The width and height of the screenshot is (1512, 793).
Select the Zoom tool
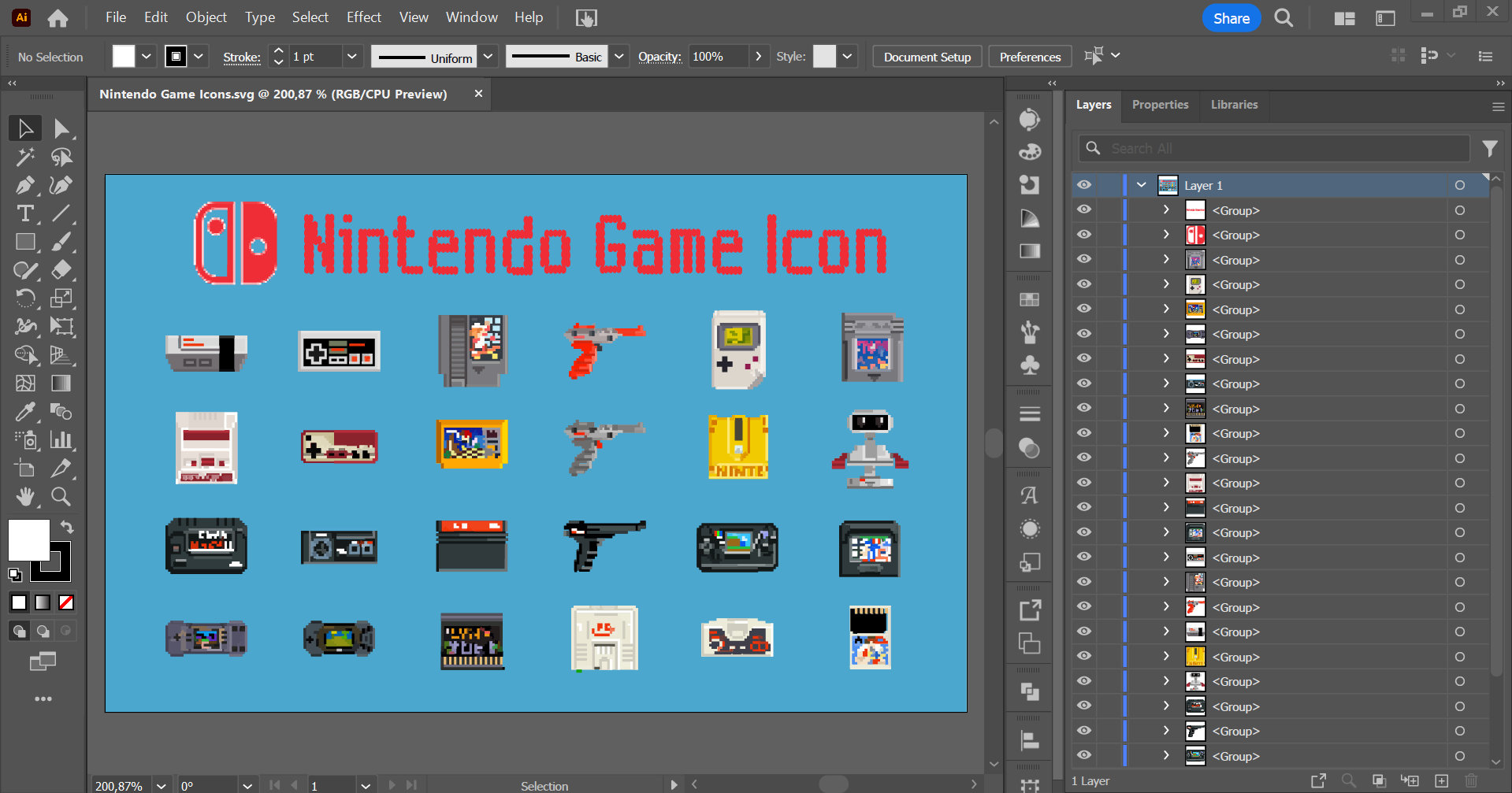click(63, 496)
